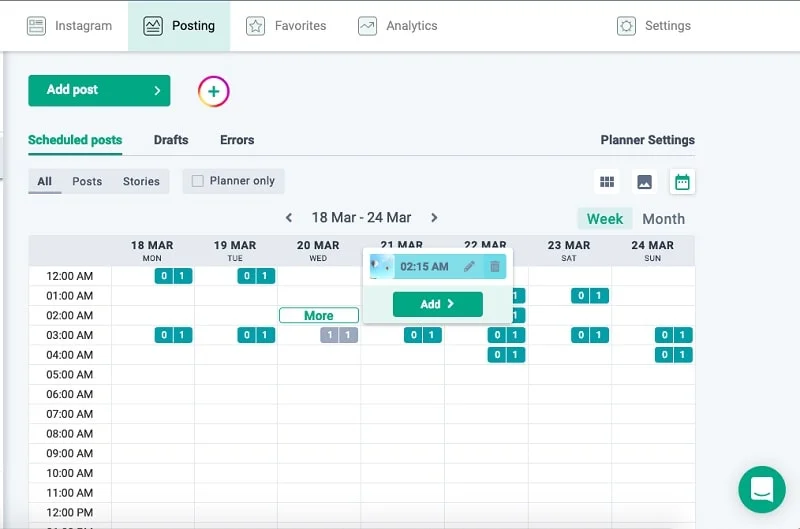The image size is (800, 529).
Task: Filter by Posts only
Action: click(x=87, y=182)
